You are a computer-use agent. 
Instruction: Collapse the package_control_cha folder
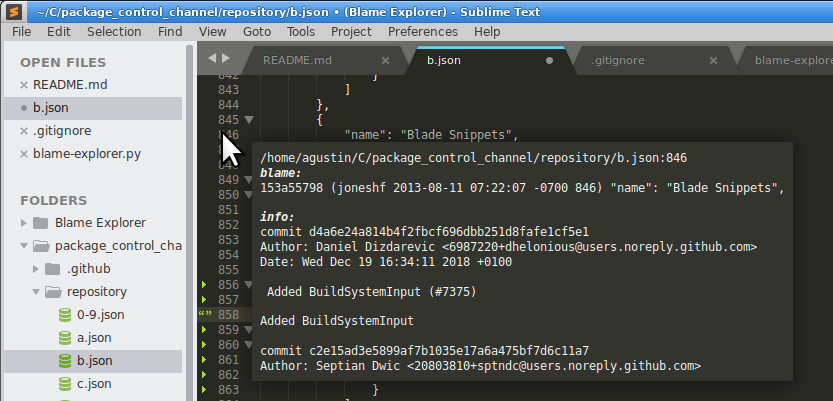pos(23,246)
